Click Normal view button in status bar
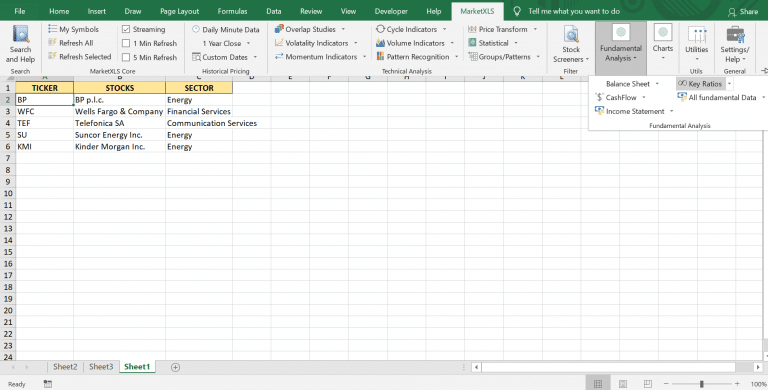768x390 pixels. click(x=598, y=384)
